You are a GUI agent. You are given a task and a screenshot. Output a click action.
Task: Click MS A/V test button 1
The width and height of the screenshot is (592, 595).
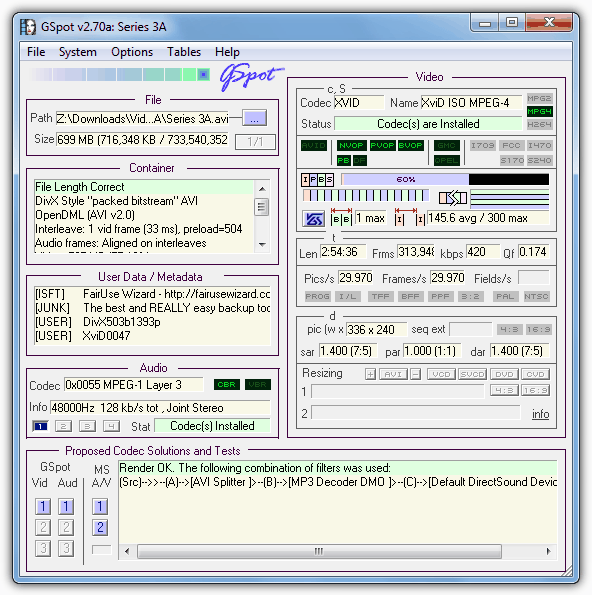point(100,506)
